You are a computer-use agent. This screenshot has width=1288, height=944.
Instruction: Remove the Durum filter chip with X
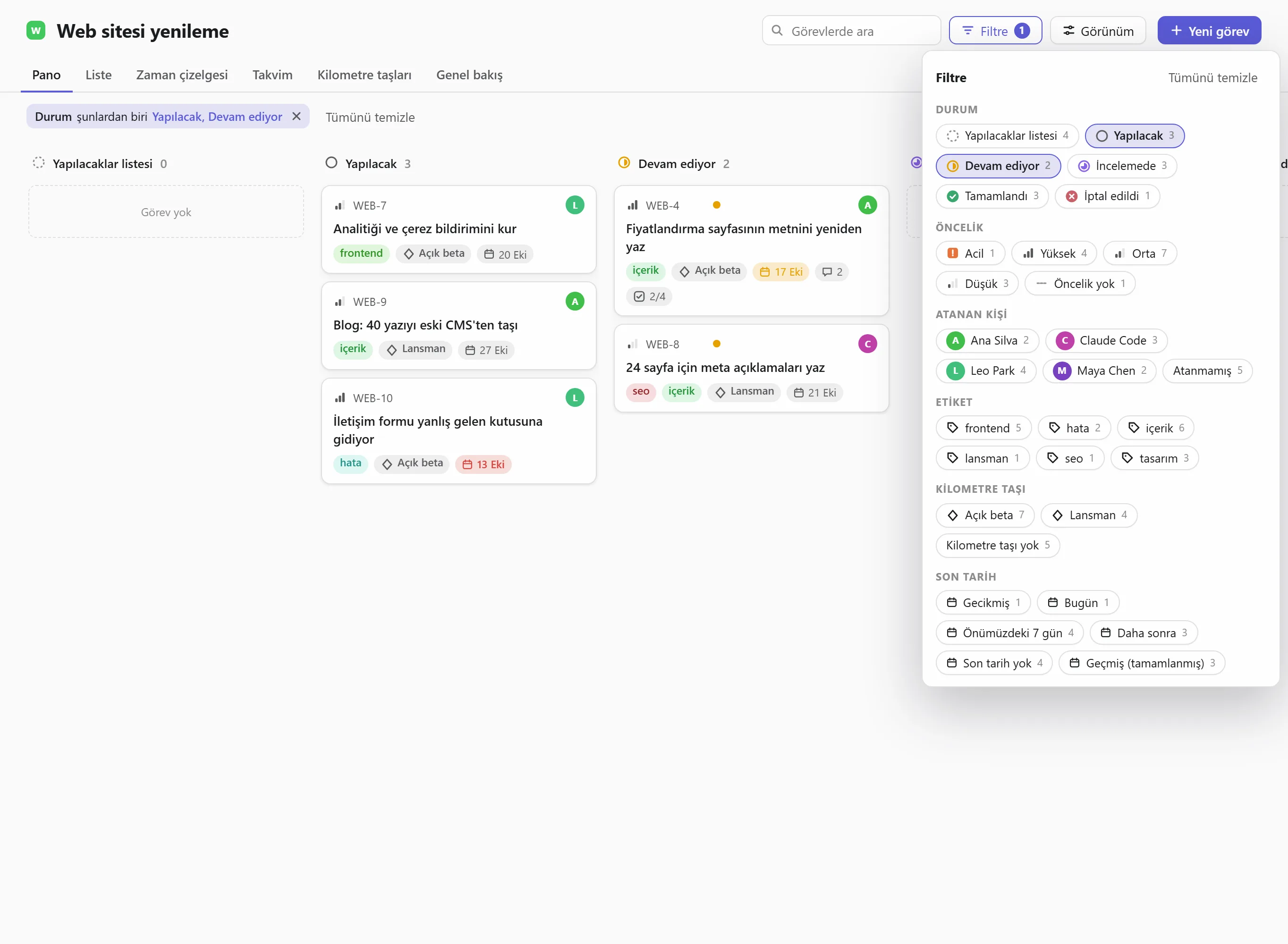(297, 116)
